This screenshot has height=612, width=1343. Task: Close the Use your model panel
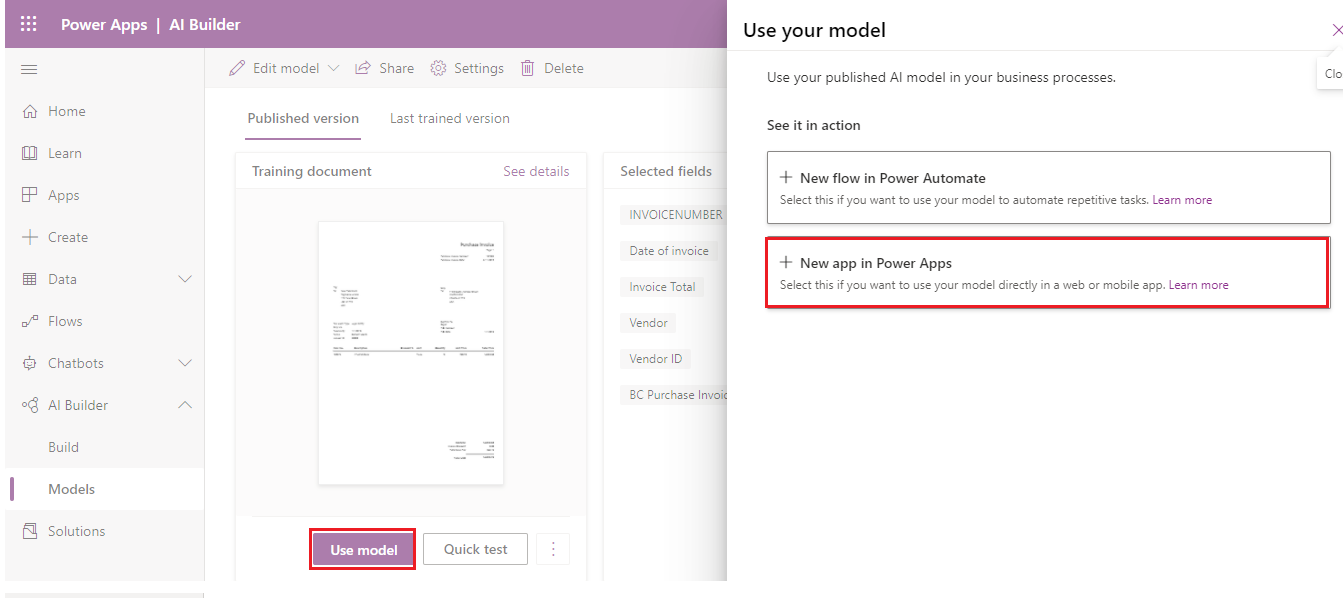click(x=1336, y=30)
